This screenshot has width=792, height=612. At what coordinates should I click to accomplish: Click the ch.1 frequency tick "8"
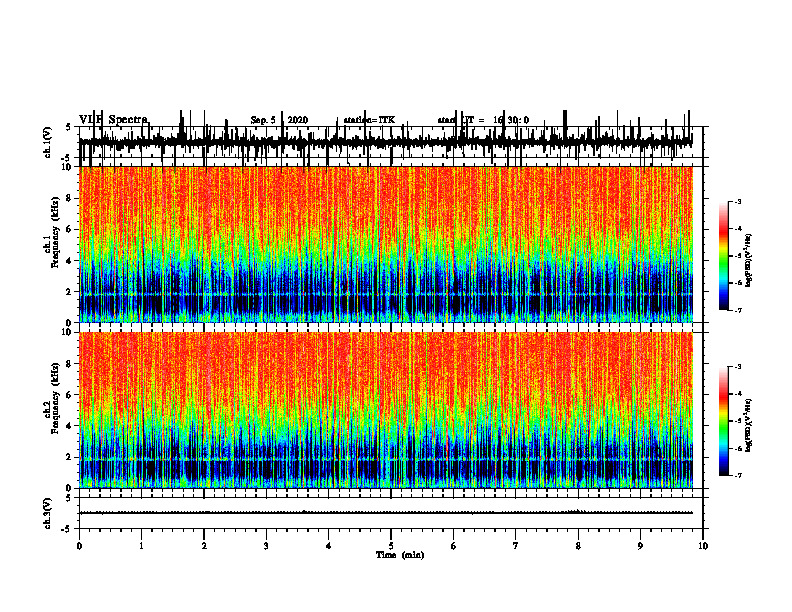[x=70, y=198]
